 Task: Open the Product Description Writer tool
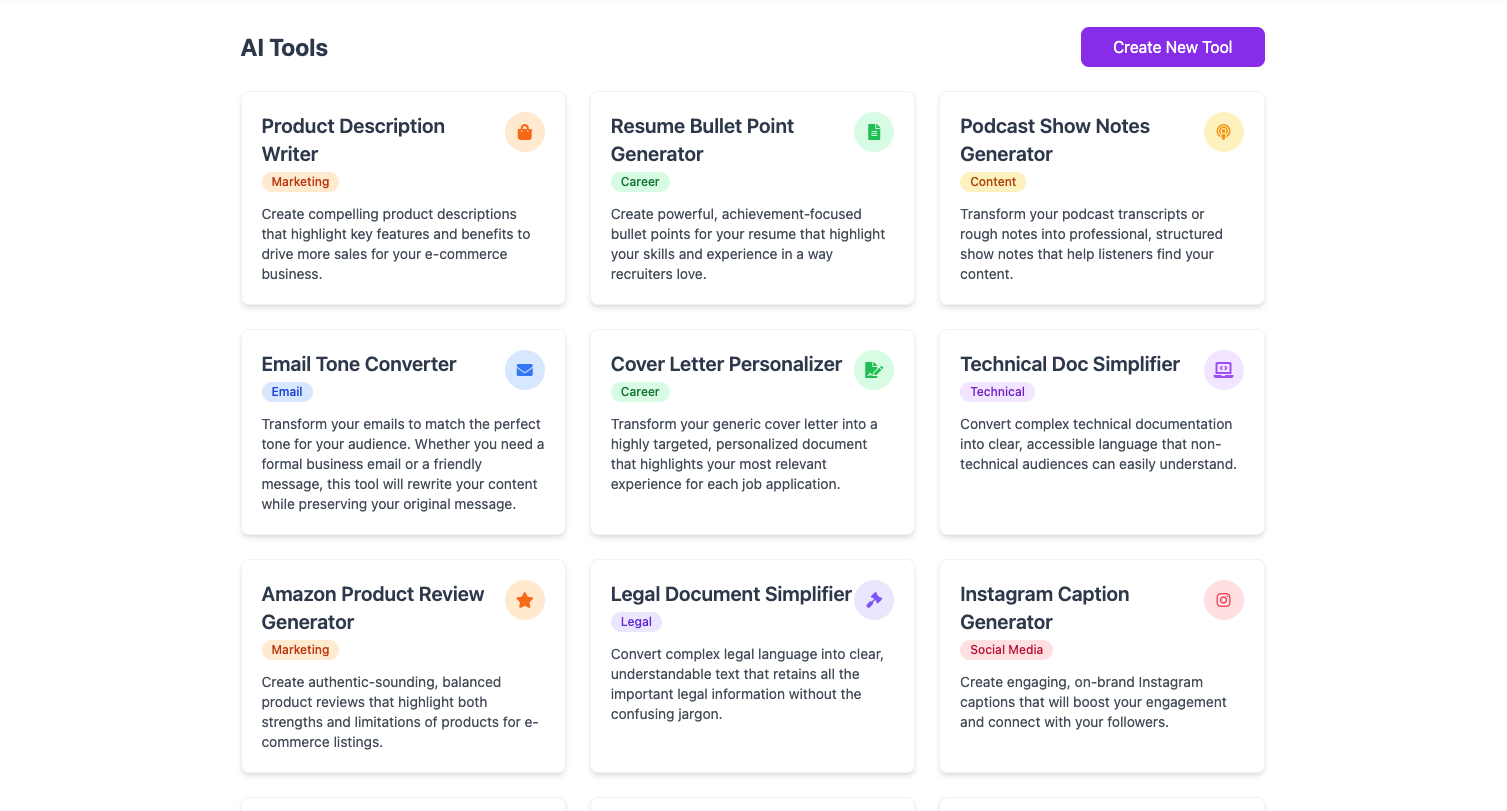tap(353, 140)
